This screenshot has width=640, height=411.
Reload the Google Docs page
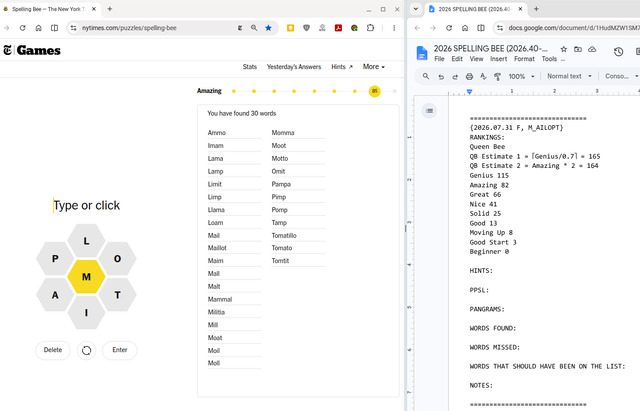[x=449, y=28]
